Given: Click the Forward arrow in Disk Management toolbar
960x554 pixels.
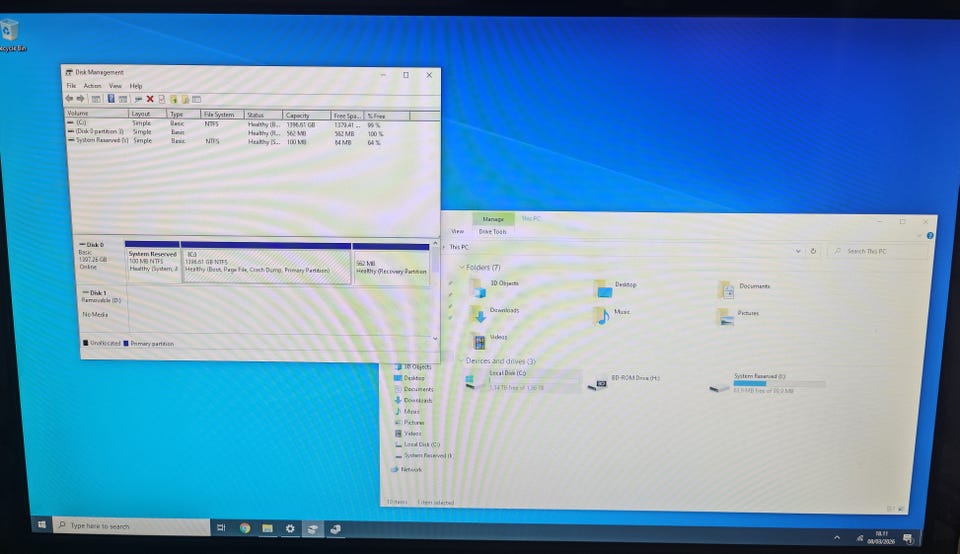Looking at the screenshot, I should click(x=80, y=99).
